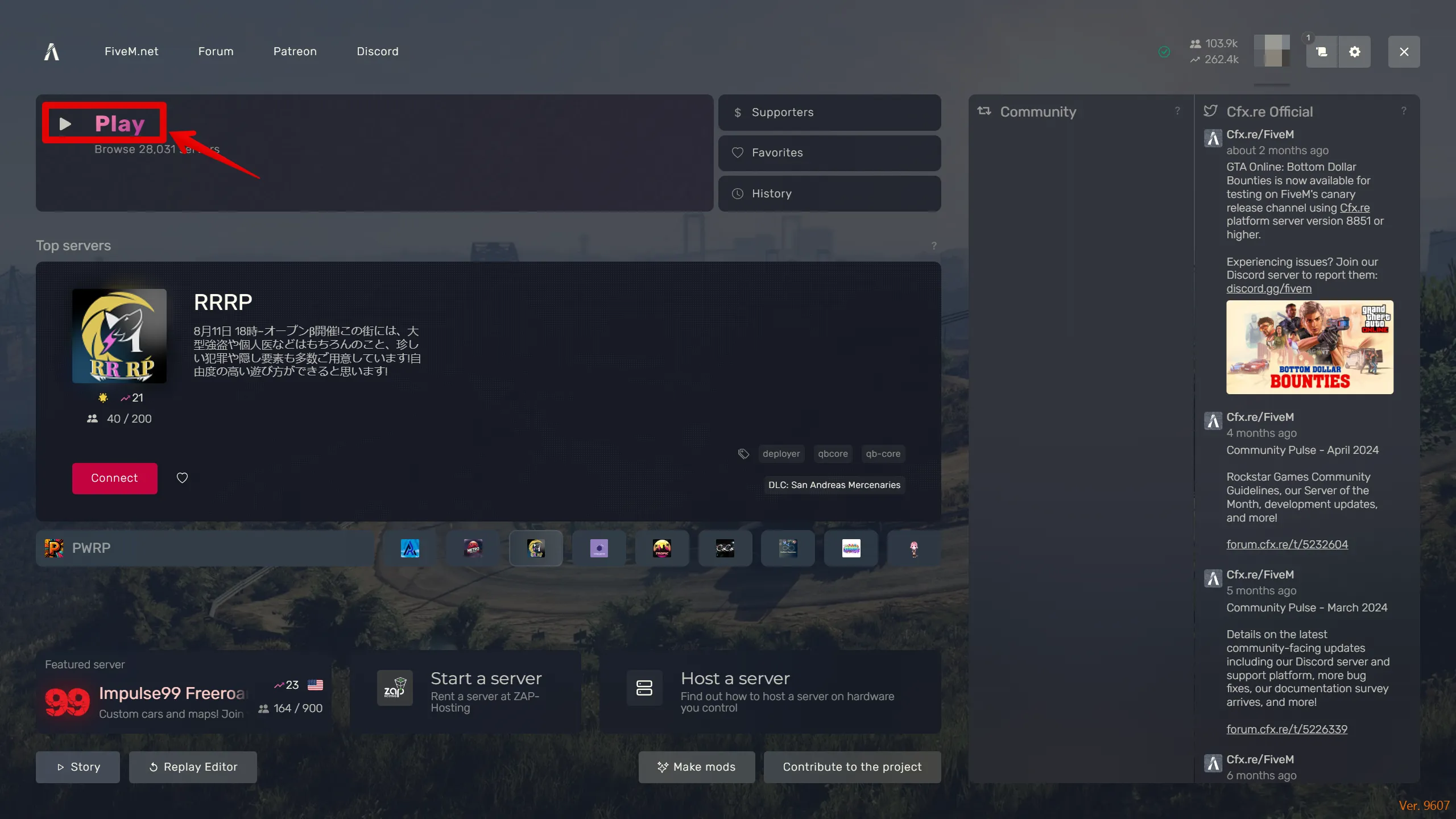Open the user avatar profile
The image size is (1456, 819).
[1272, 51]
